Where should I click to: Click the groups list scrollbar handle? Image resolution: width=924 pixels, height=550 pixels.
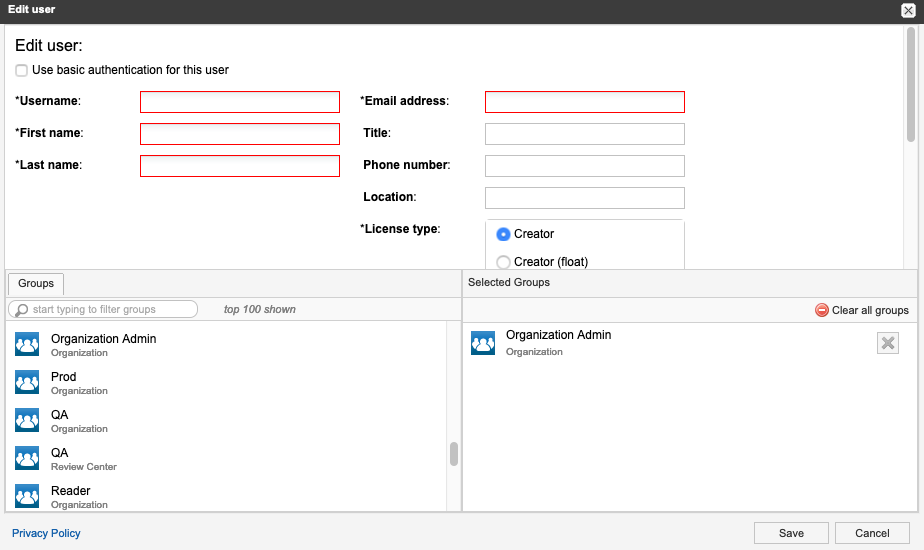(x=454, y=454)
